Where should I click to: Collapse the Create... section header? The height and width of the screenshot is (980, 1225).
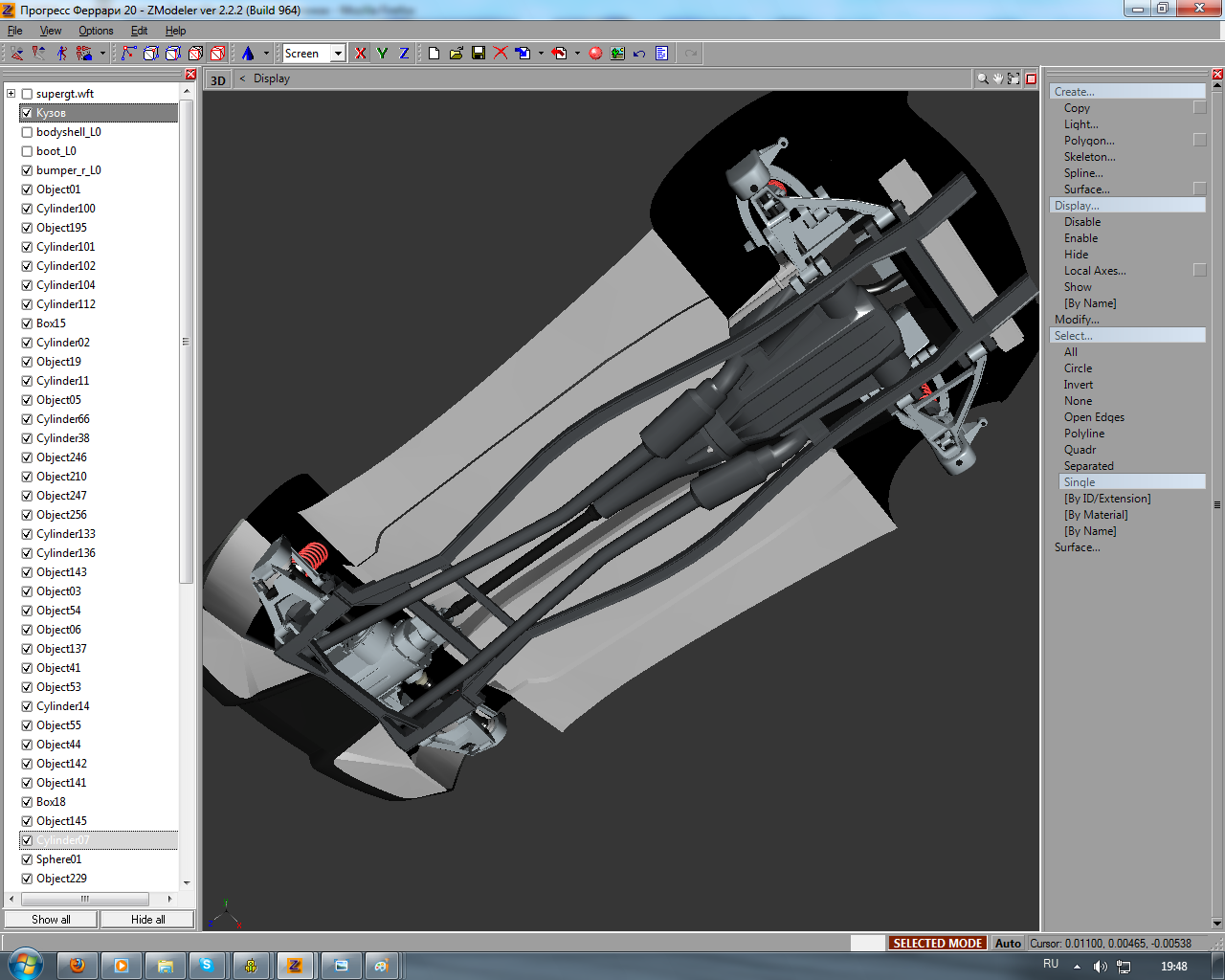click(1127, 91)
